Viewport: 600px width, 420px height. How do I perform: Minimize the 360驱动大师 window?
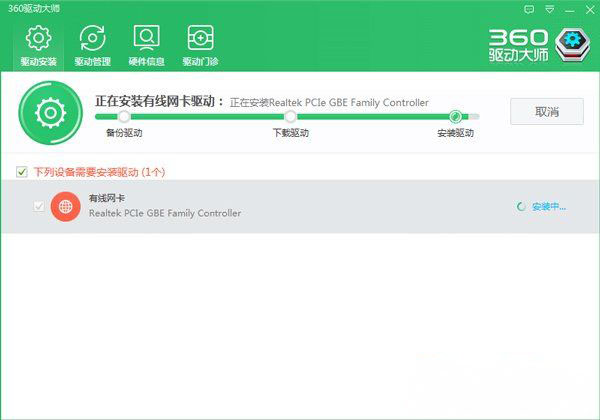point(570,10)
